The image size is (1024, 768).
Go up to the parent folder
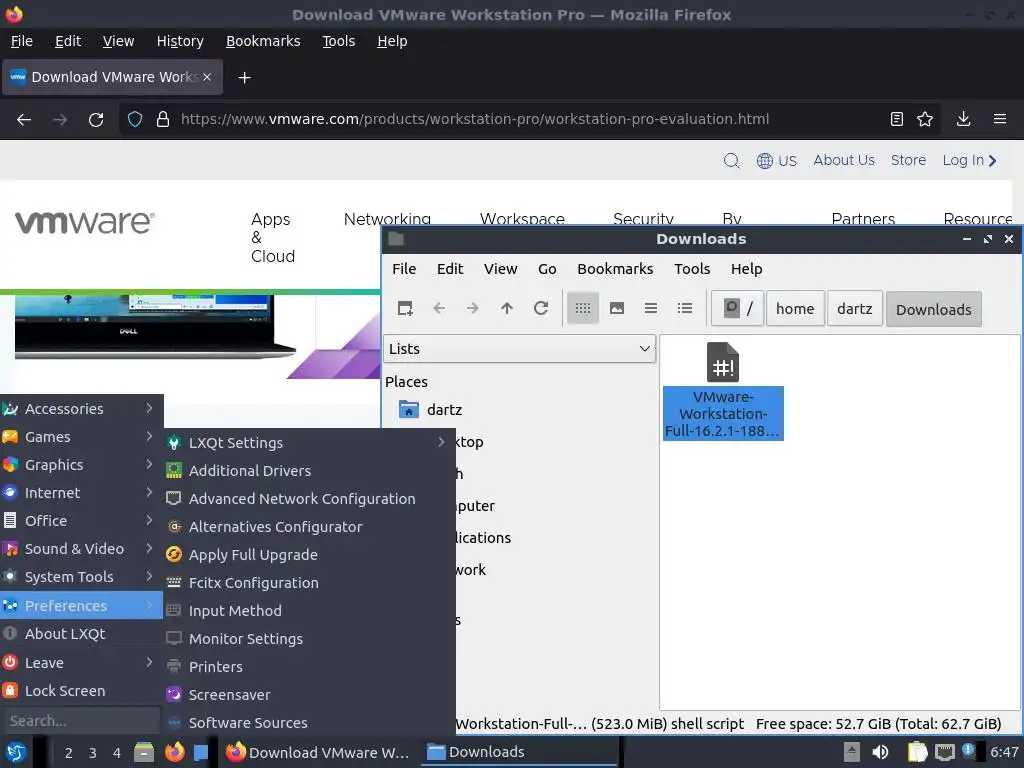click(507, 308)
